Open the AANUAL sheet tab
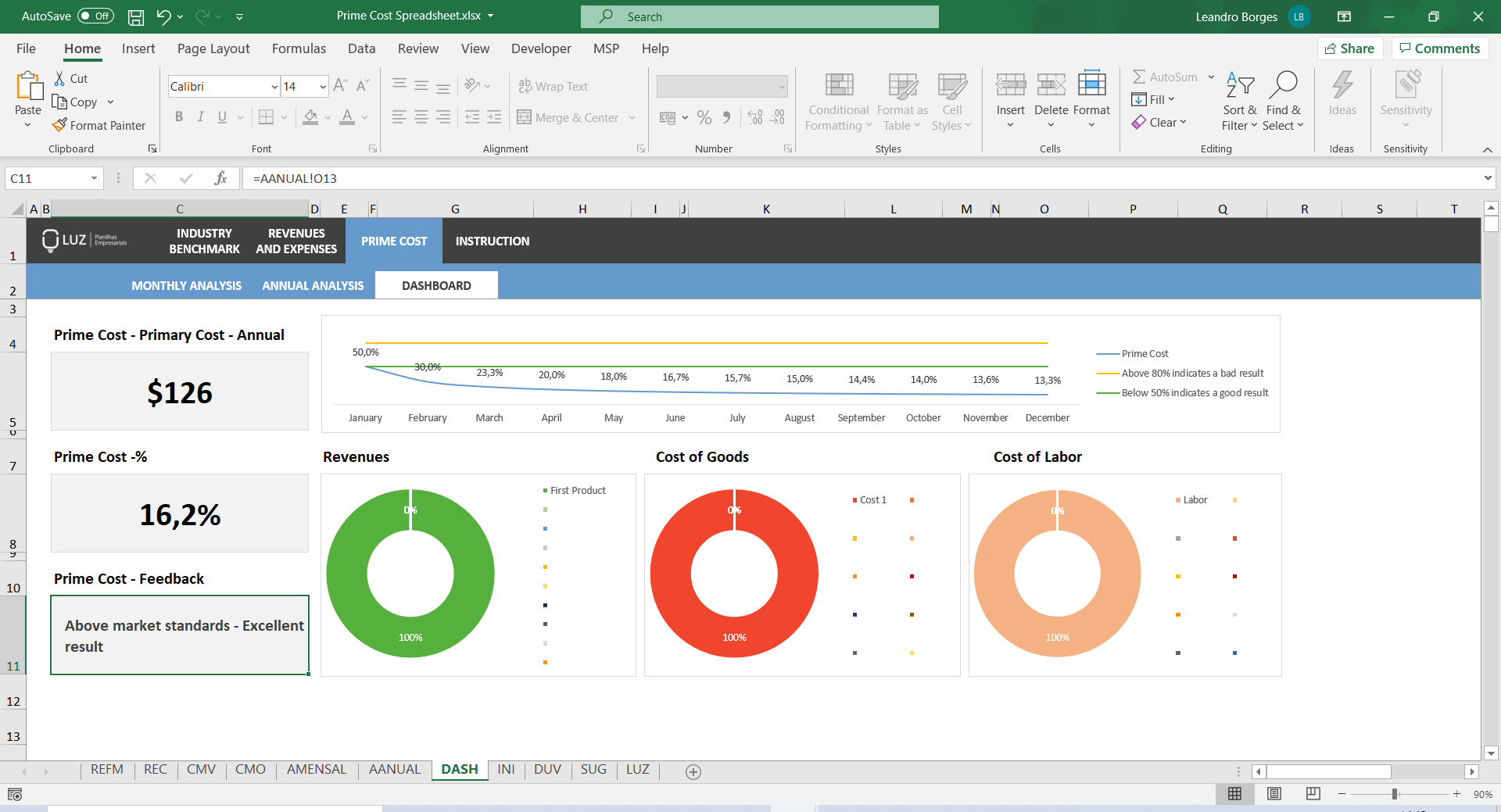The width and height of the screenshot is (1501, 812). pyautogui.click(x=394, y=769)
